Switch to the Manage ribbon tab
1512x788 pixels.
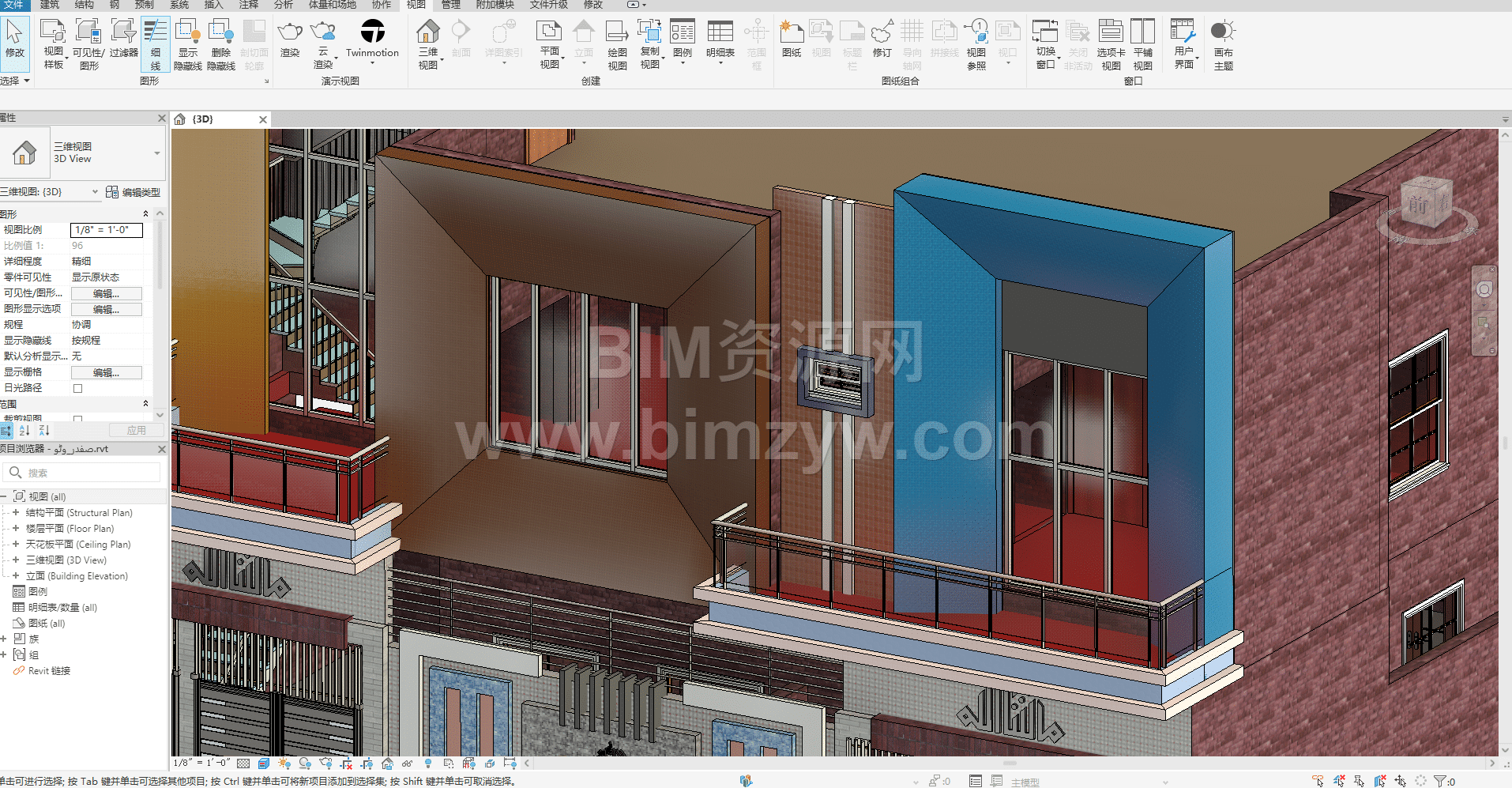(x=450, y=5)
